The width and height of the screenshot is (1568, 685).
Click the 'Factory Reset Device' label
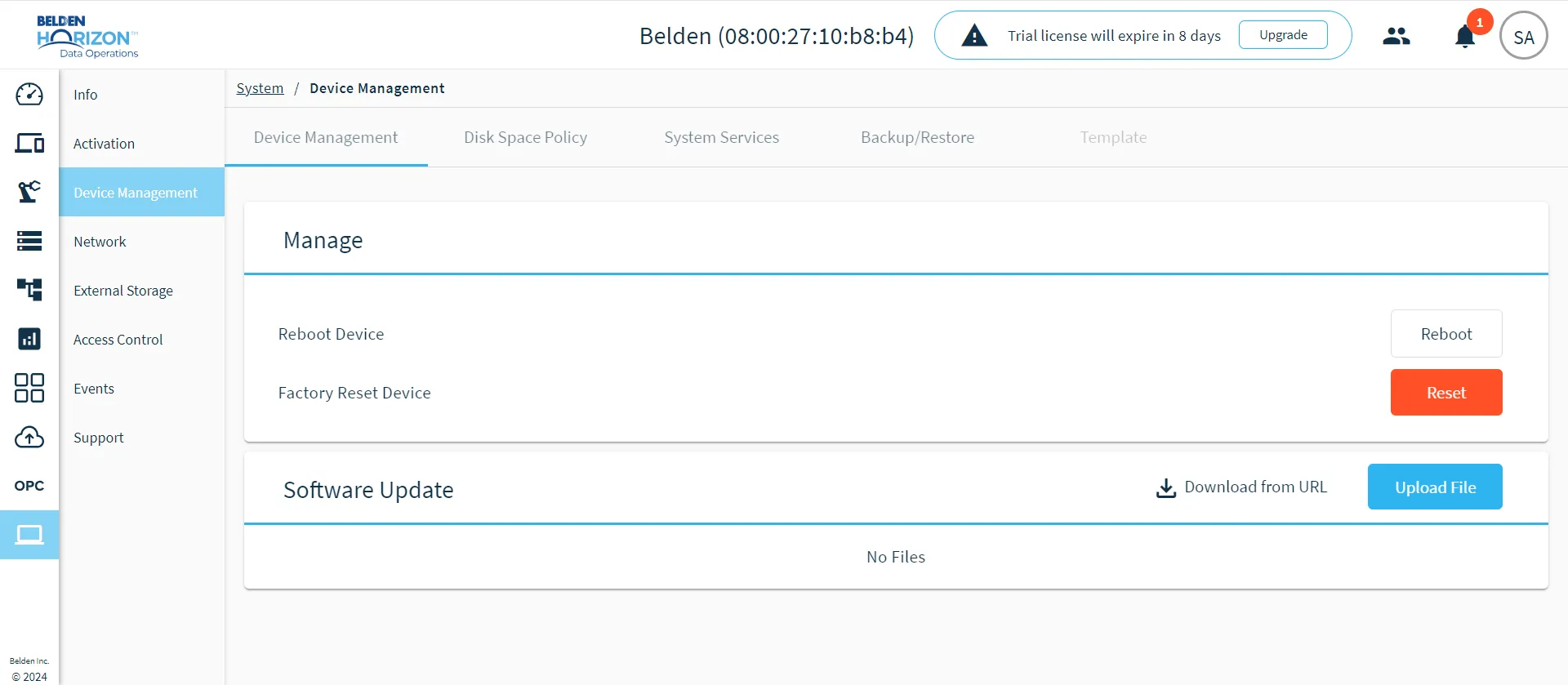354,393
